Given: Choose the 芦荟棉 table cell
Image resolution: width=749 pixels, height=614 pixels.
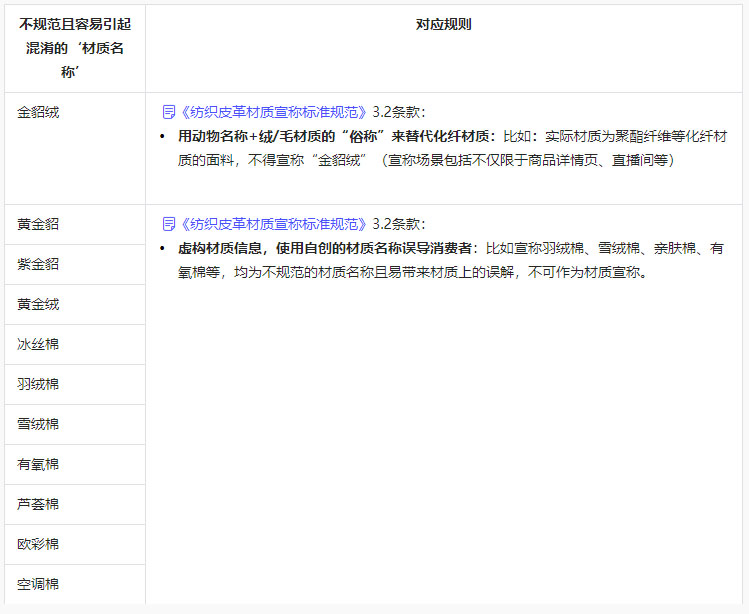Looking at the screenshot, I should (38, 504).
